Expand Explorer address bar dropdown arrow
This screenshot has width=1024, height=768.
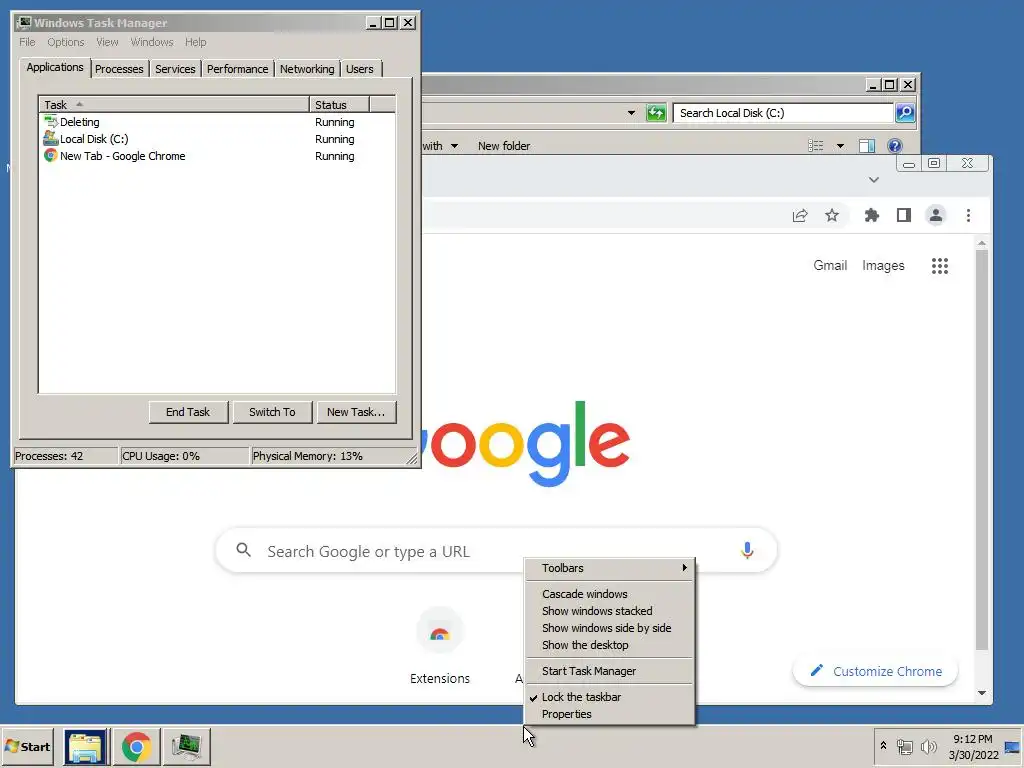click(631, 113)
